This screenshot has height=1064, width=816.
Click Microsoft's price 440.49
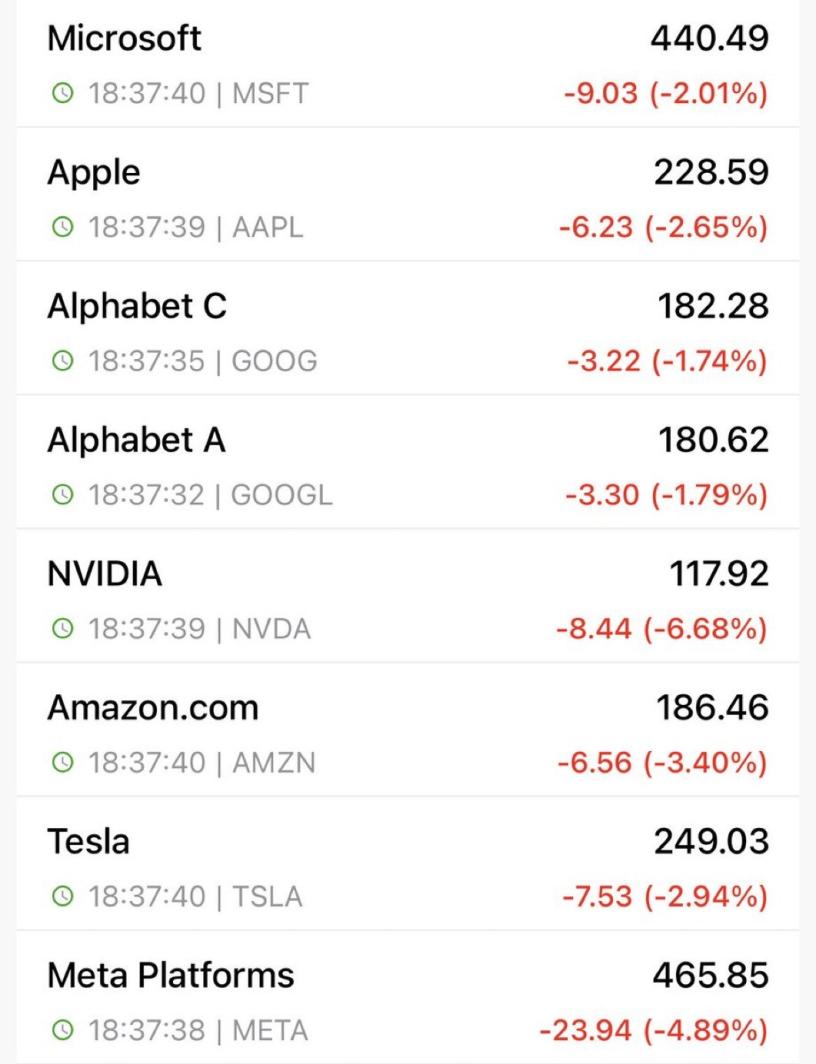(709, 39)
